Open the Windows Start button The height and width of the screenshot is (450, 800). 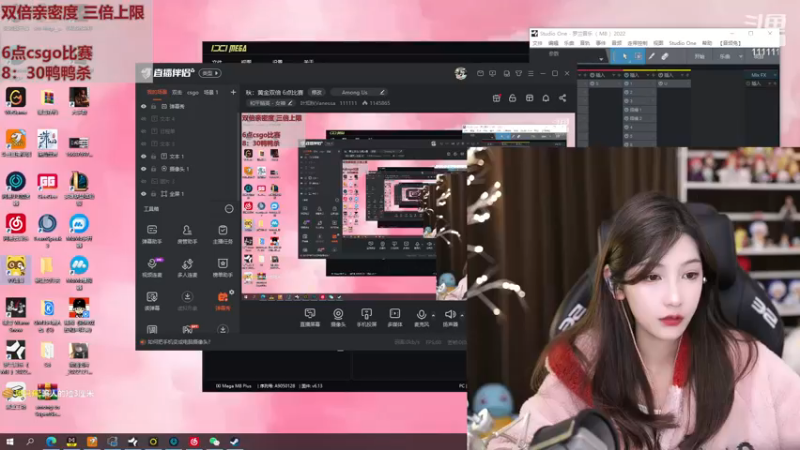[9, 442]
